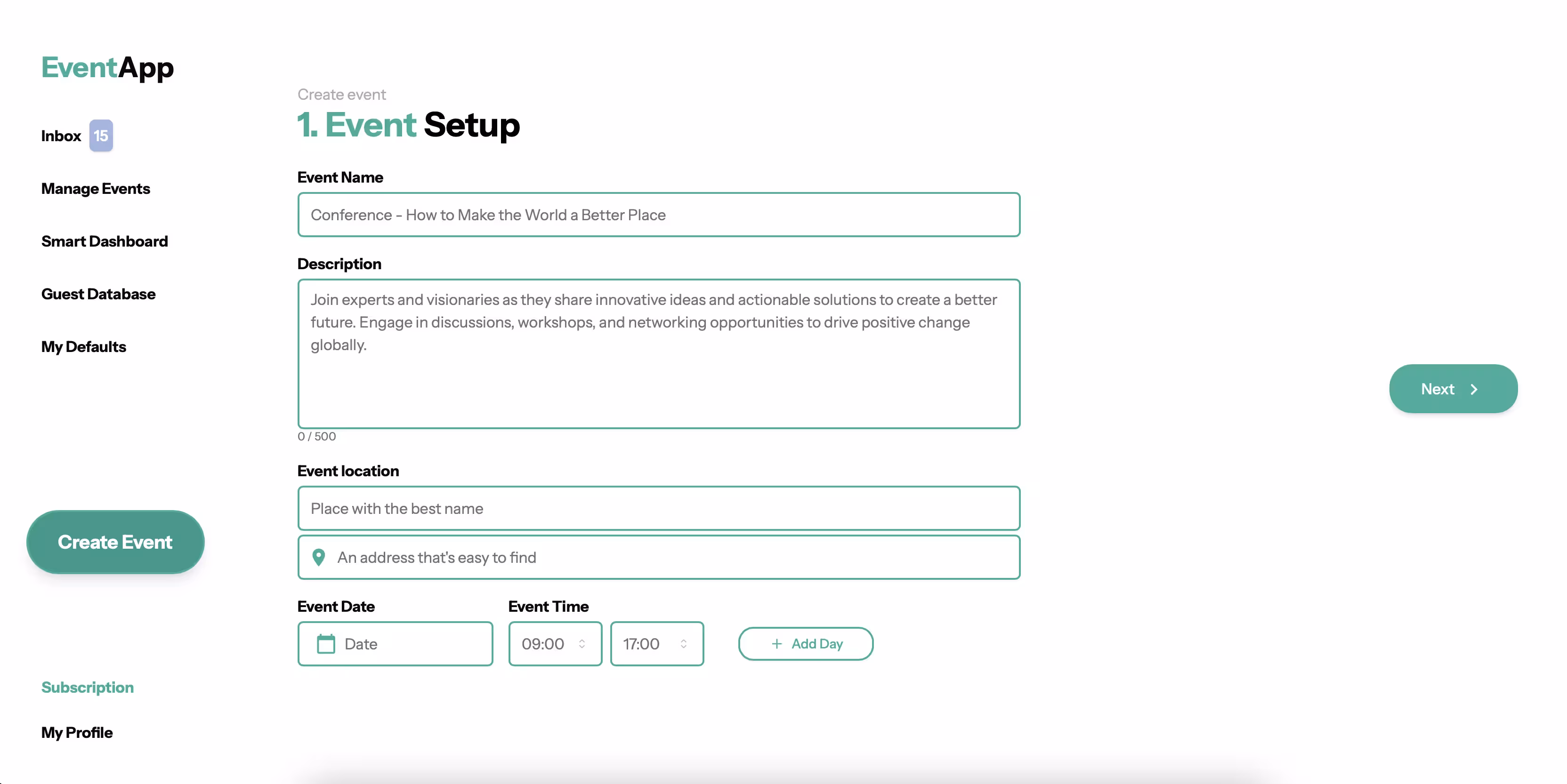
Task: Click the EventApp logo
Action: pos(107,67)
